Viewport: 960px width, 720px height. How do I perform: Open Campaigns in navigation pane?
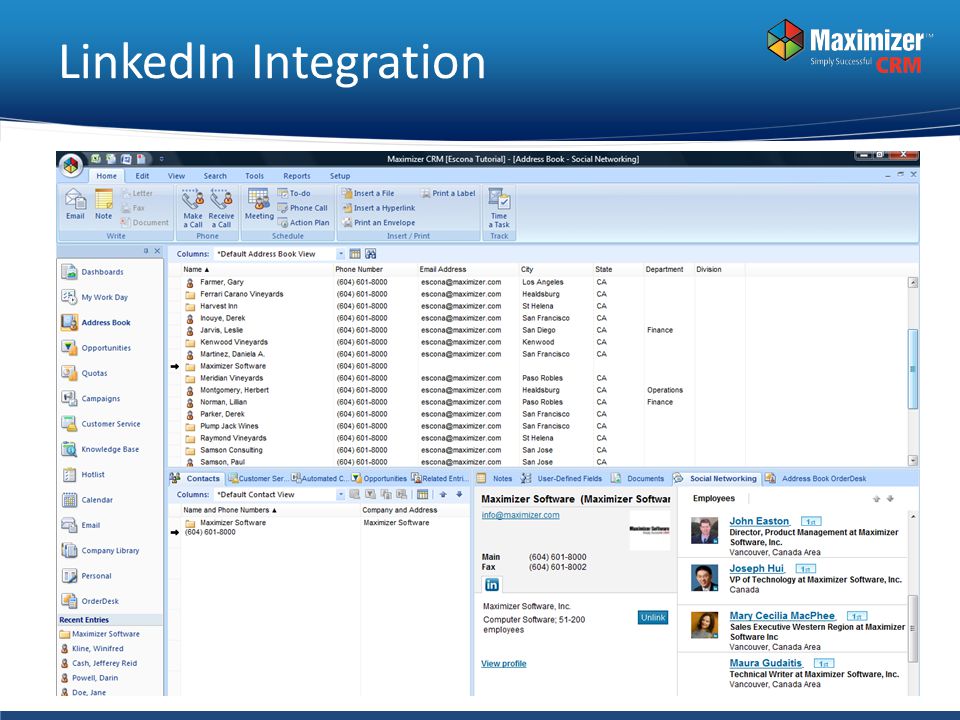91,398
